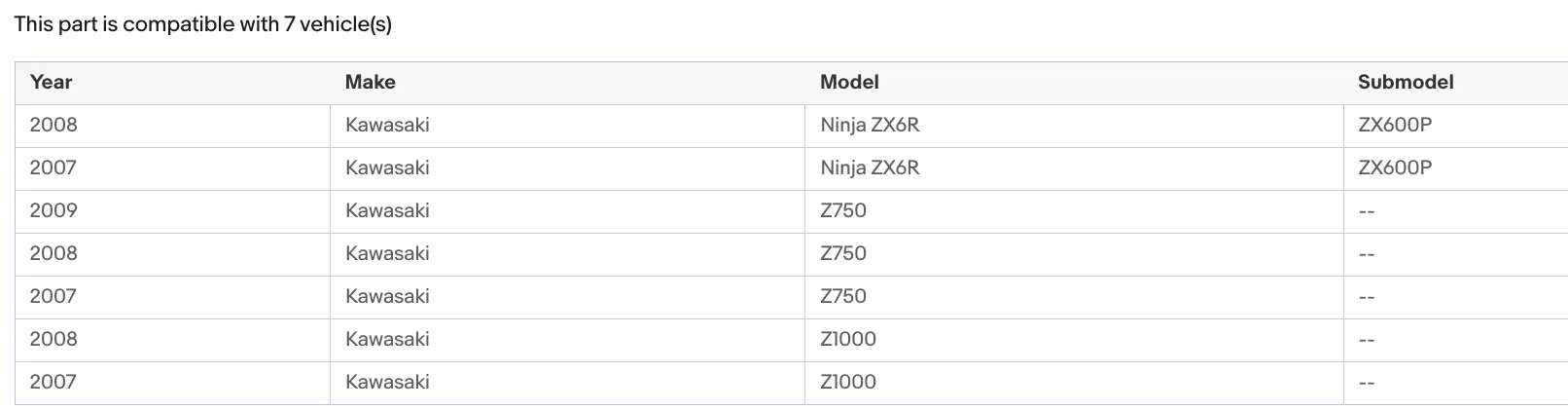Click the submodel dash in the last row
The height and width of the screenshot is (409, 1568).
[1367, 383]
